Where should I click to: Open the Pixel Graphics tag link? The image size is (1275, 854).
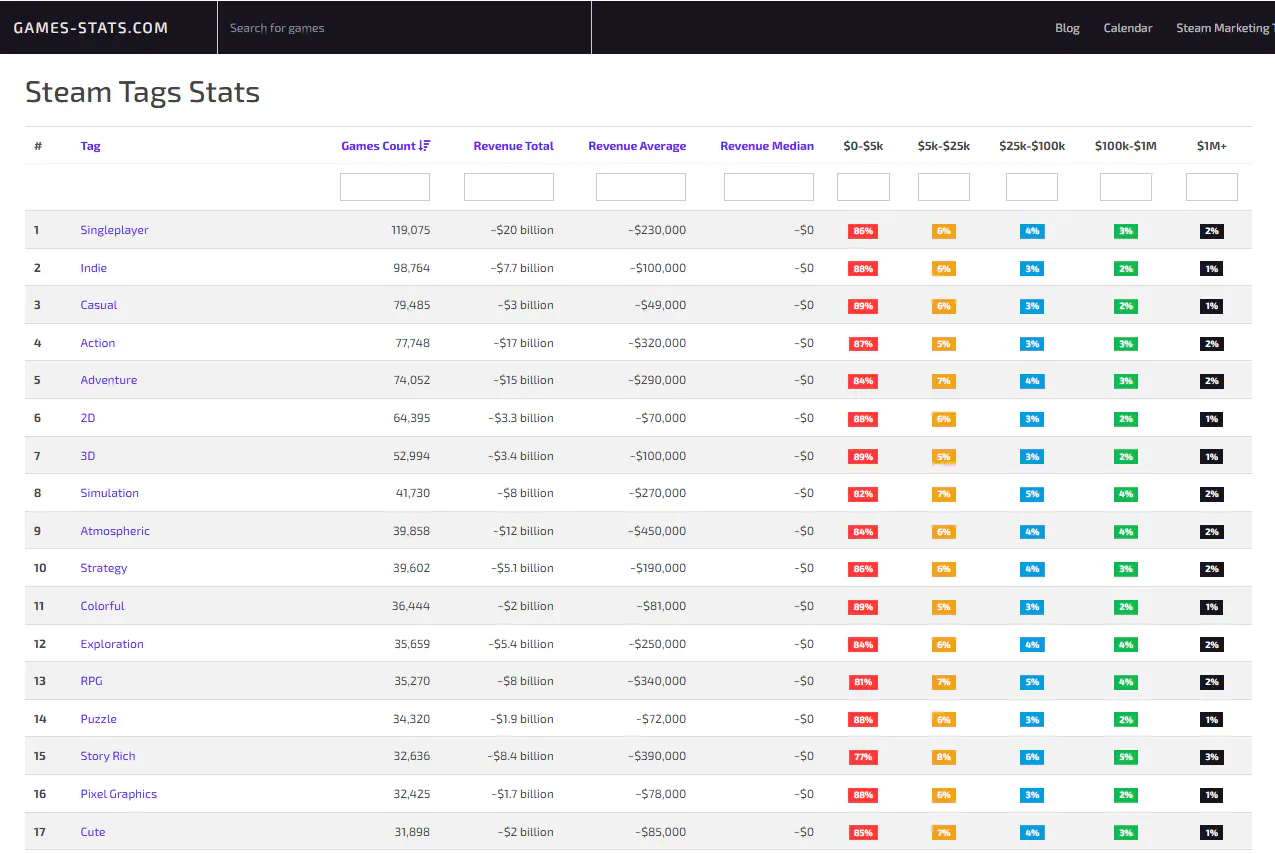pos(118,794)
